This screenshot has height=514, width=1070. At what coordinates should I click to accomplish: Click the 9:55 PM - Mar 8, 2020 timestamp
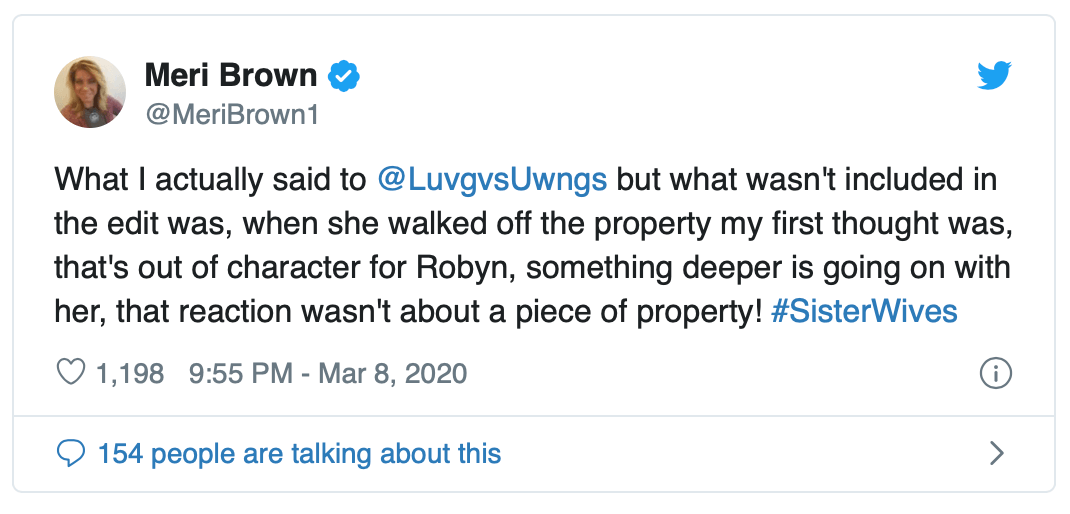[327, 374]
